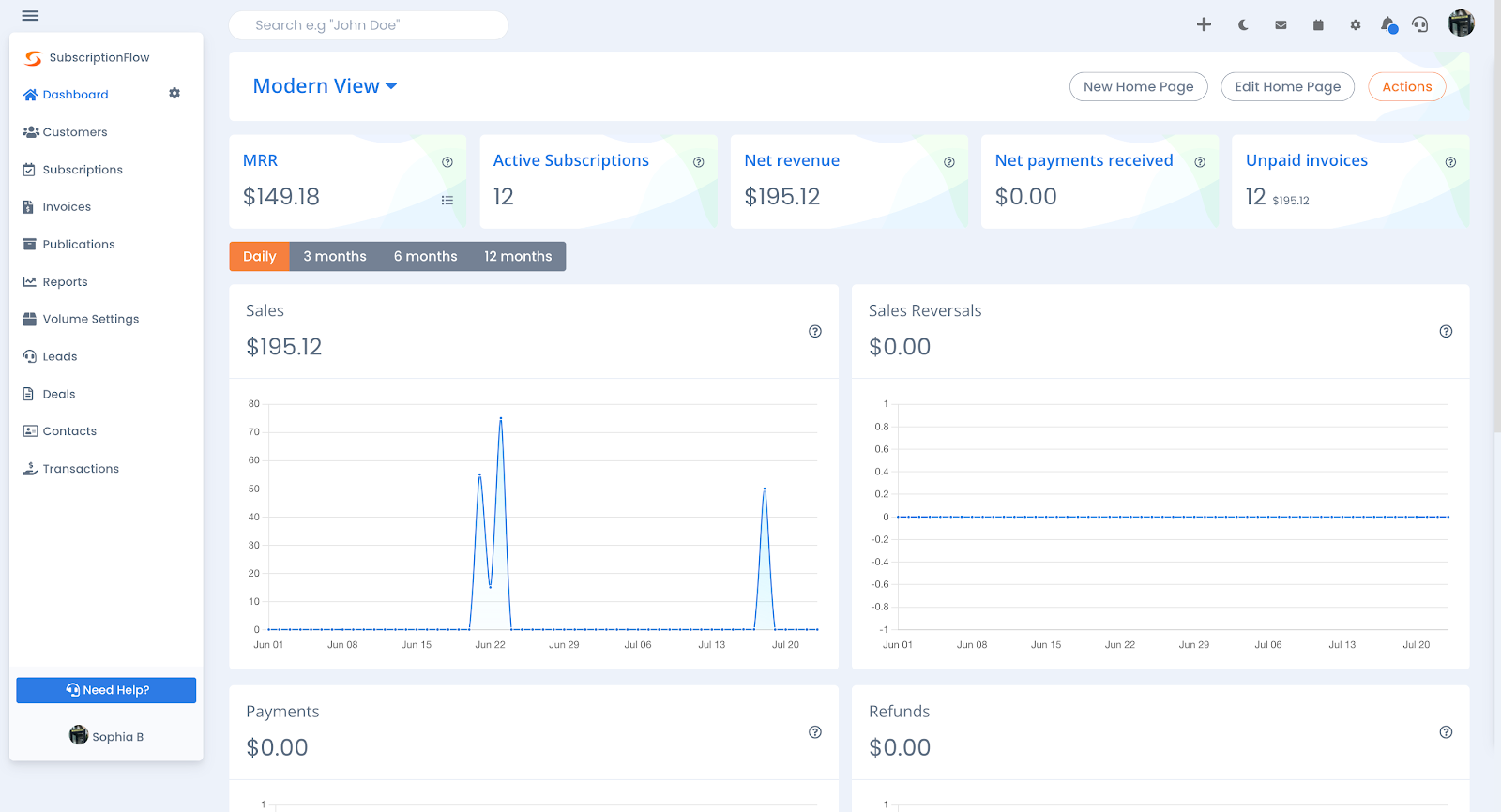
Task: Open settings gear in top bar
Action: click(1356, 25)
